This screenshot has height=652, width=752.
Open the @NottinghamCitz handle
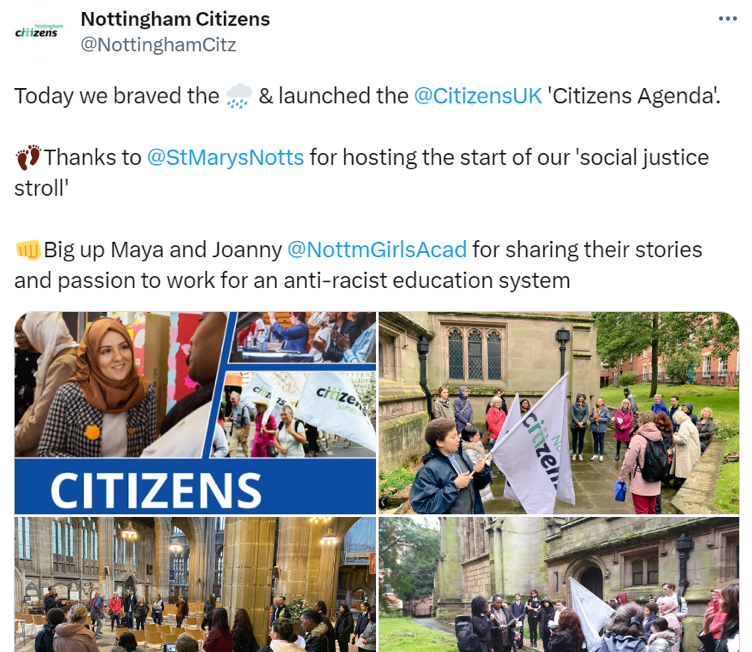coord(158,45)
